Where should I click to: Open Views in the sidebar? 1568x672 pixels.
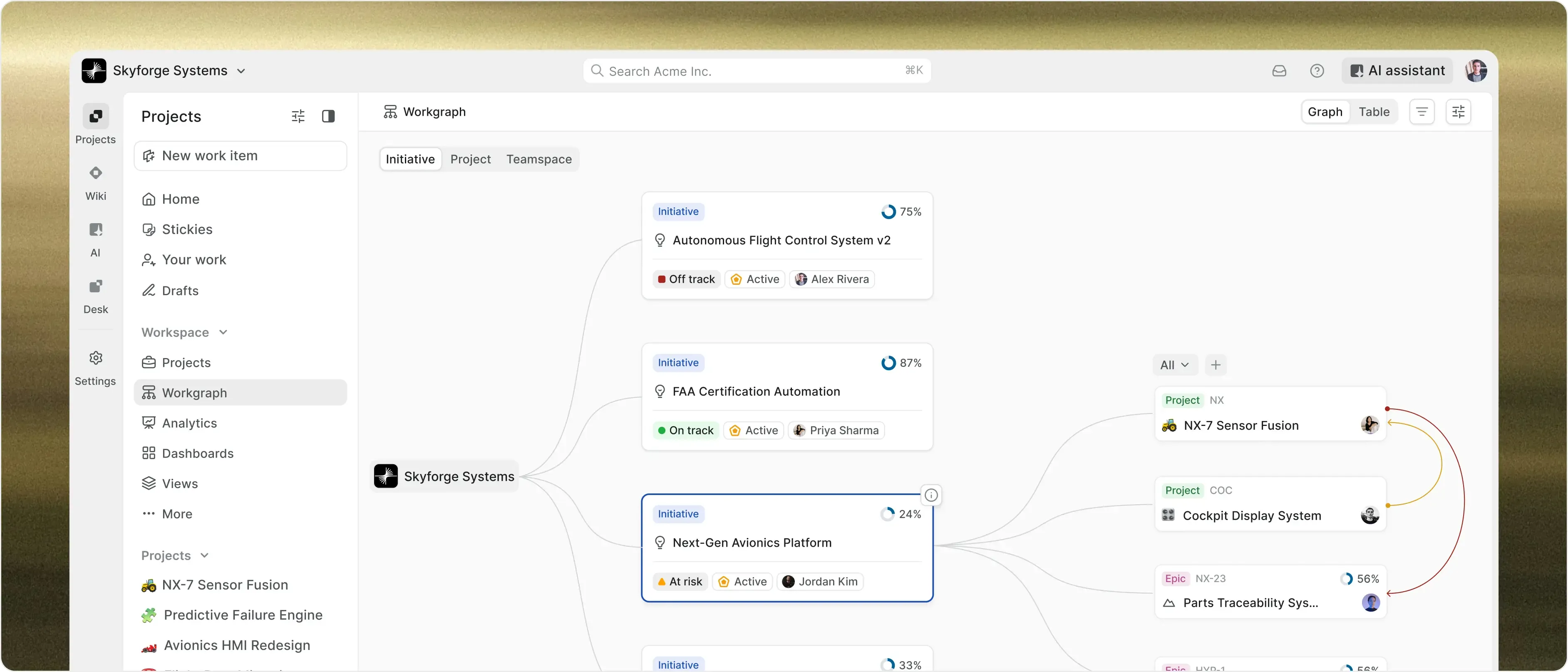click(241, 484)
